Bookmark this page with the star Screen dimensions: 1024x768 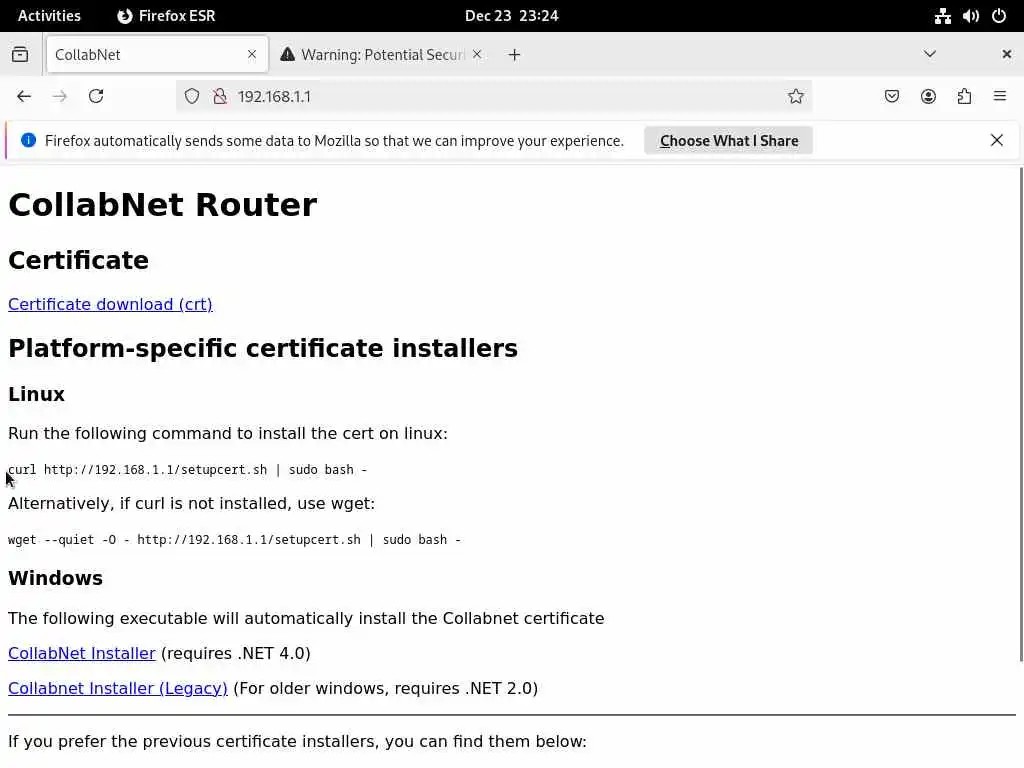[x=795, y=97]
